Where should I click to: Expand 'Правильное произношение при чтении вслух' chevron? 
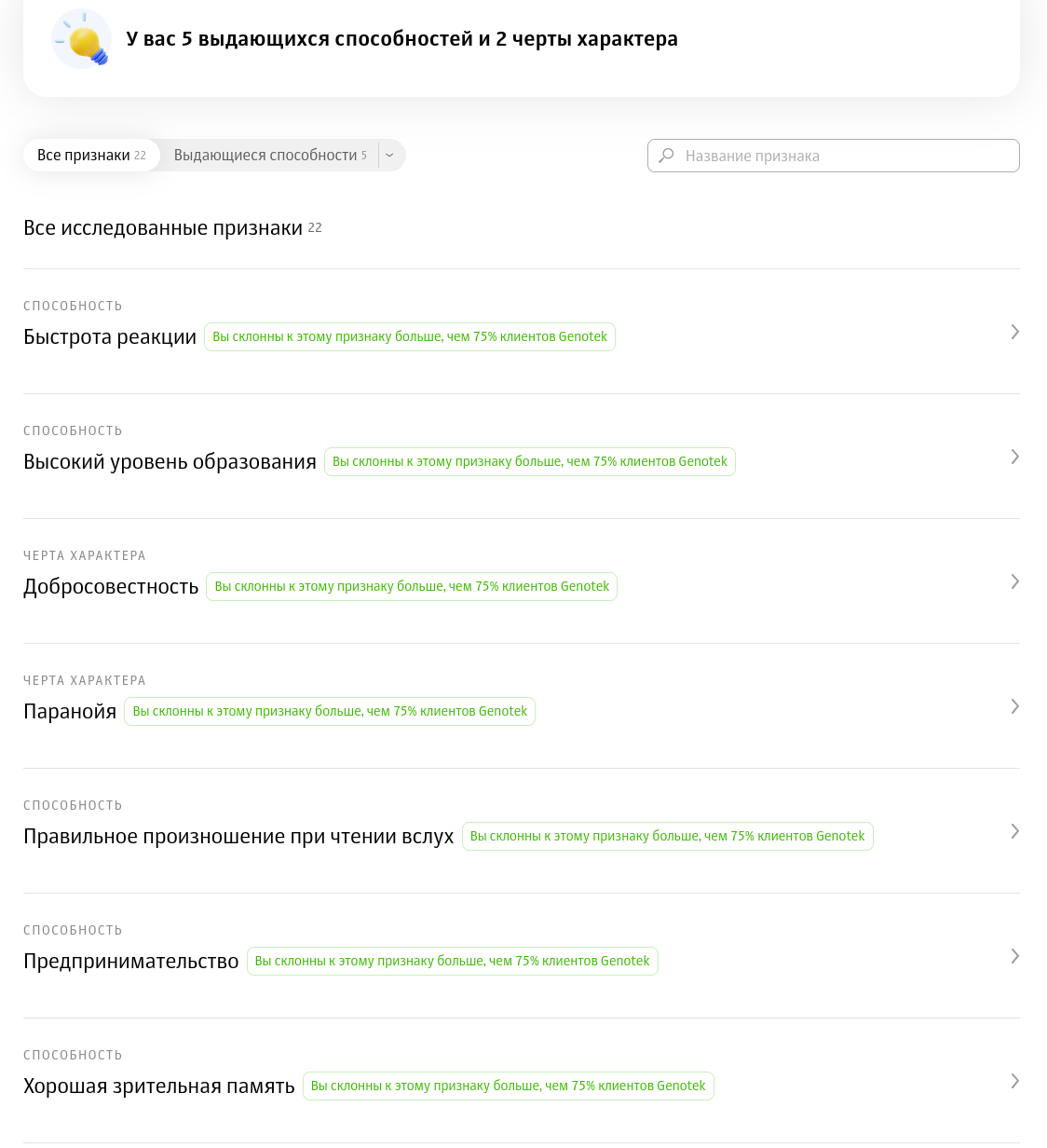click(1014, 831)
